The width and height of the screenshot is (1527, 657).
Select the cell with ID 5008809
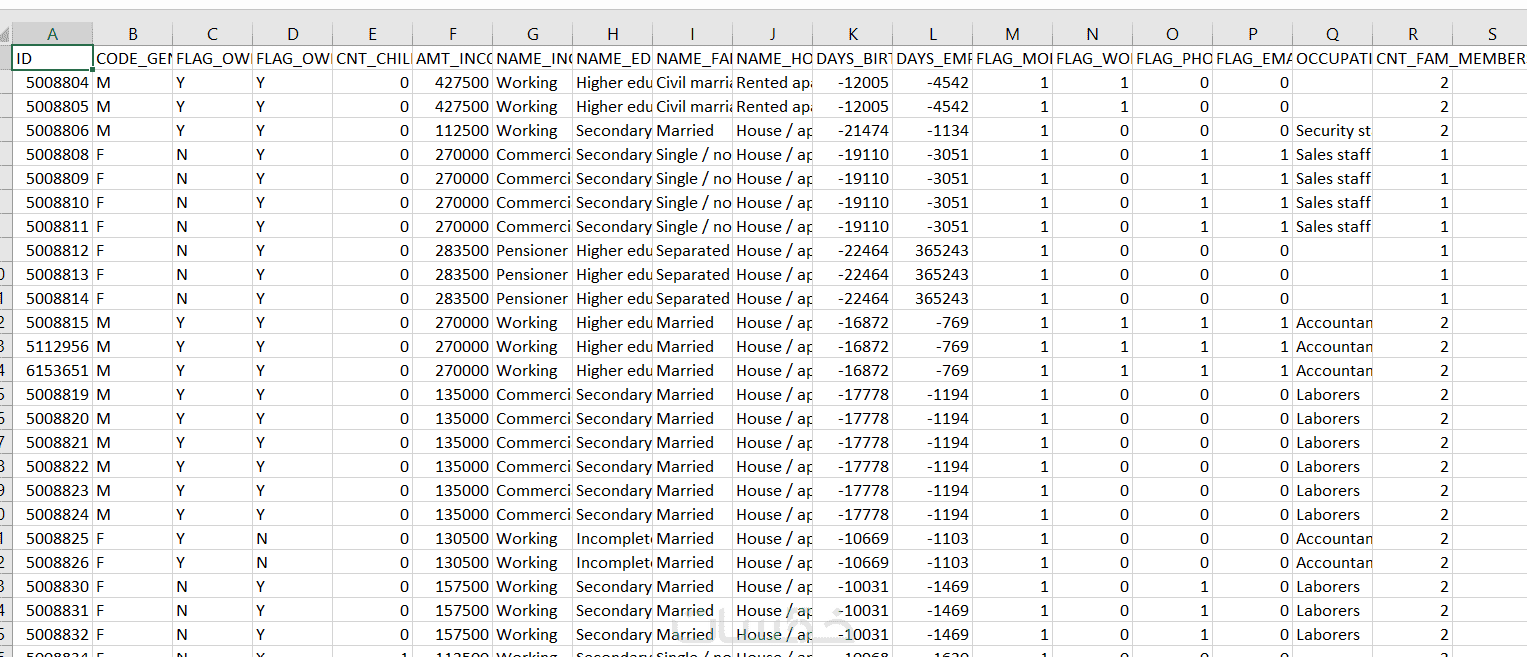pos(53,178)
